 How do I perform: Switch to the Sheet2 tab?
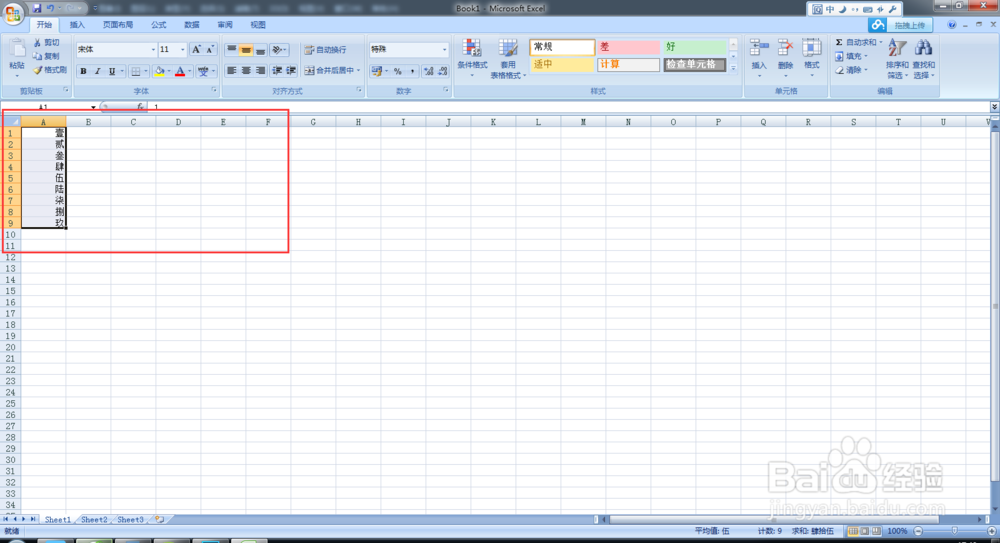[94, 520]
